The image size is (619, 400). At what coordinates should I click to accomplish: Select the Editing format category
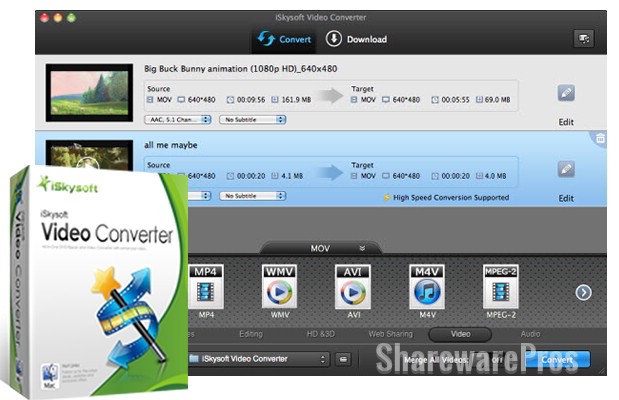tap(251, 334)
